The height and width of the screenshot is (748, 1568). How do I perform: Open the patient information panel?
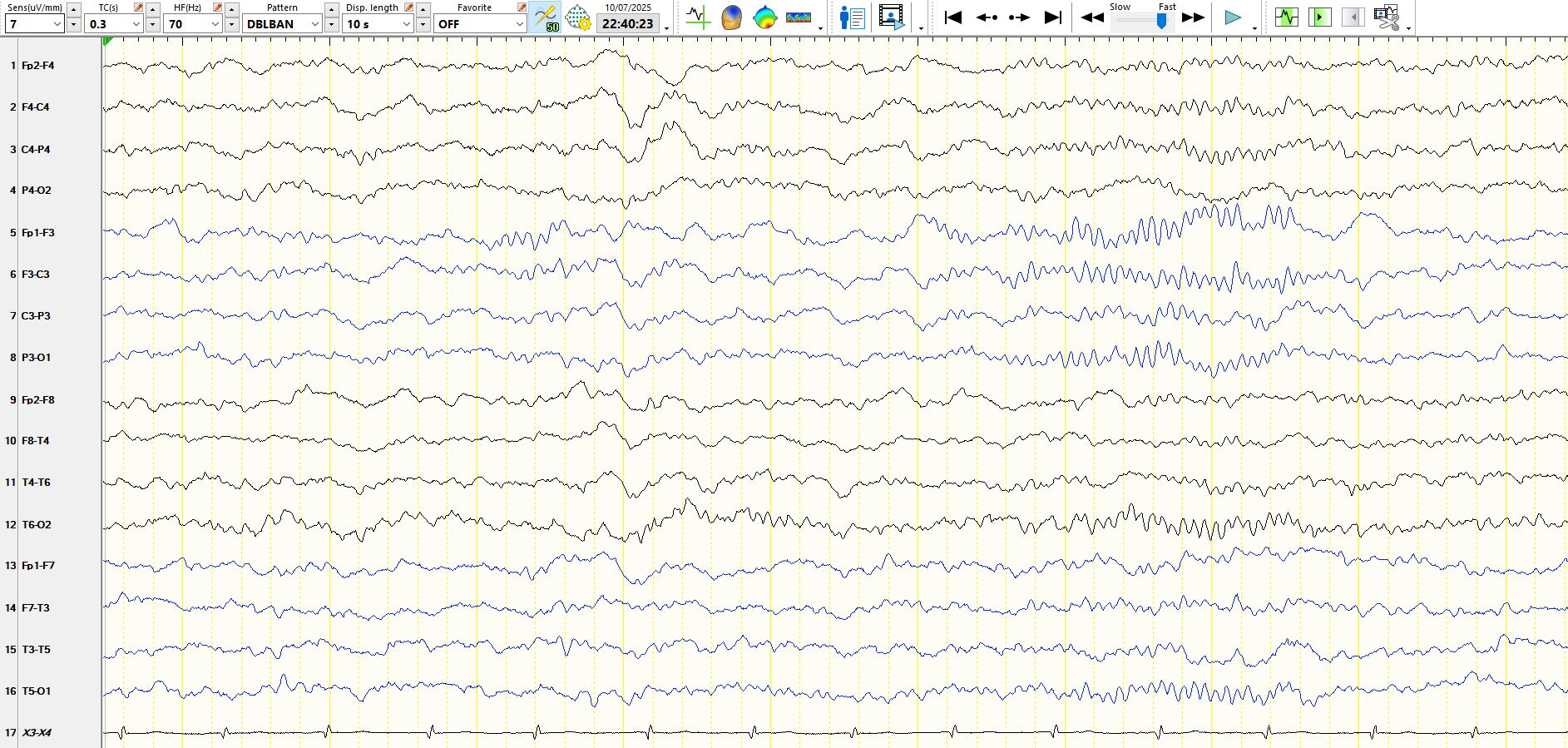click(853, 17)
